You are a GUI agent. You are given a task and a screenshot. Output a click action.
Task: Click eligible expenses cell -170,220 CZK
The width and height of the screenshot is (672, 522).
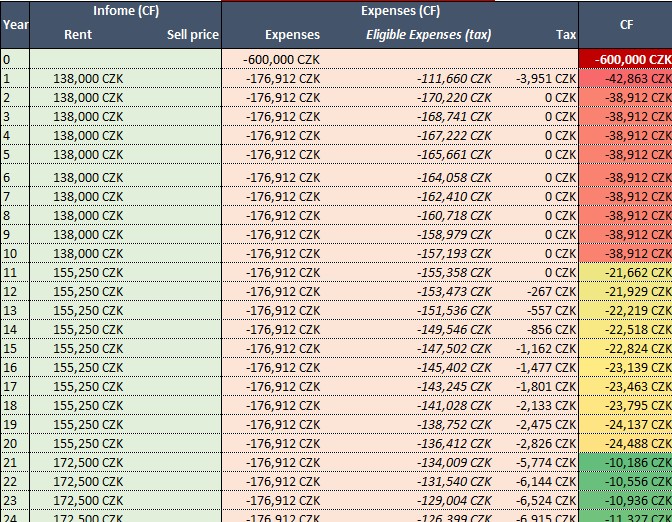(454, 98)
